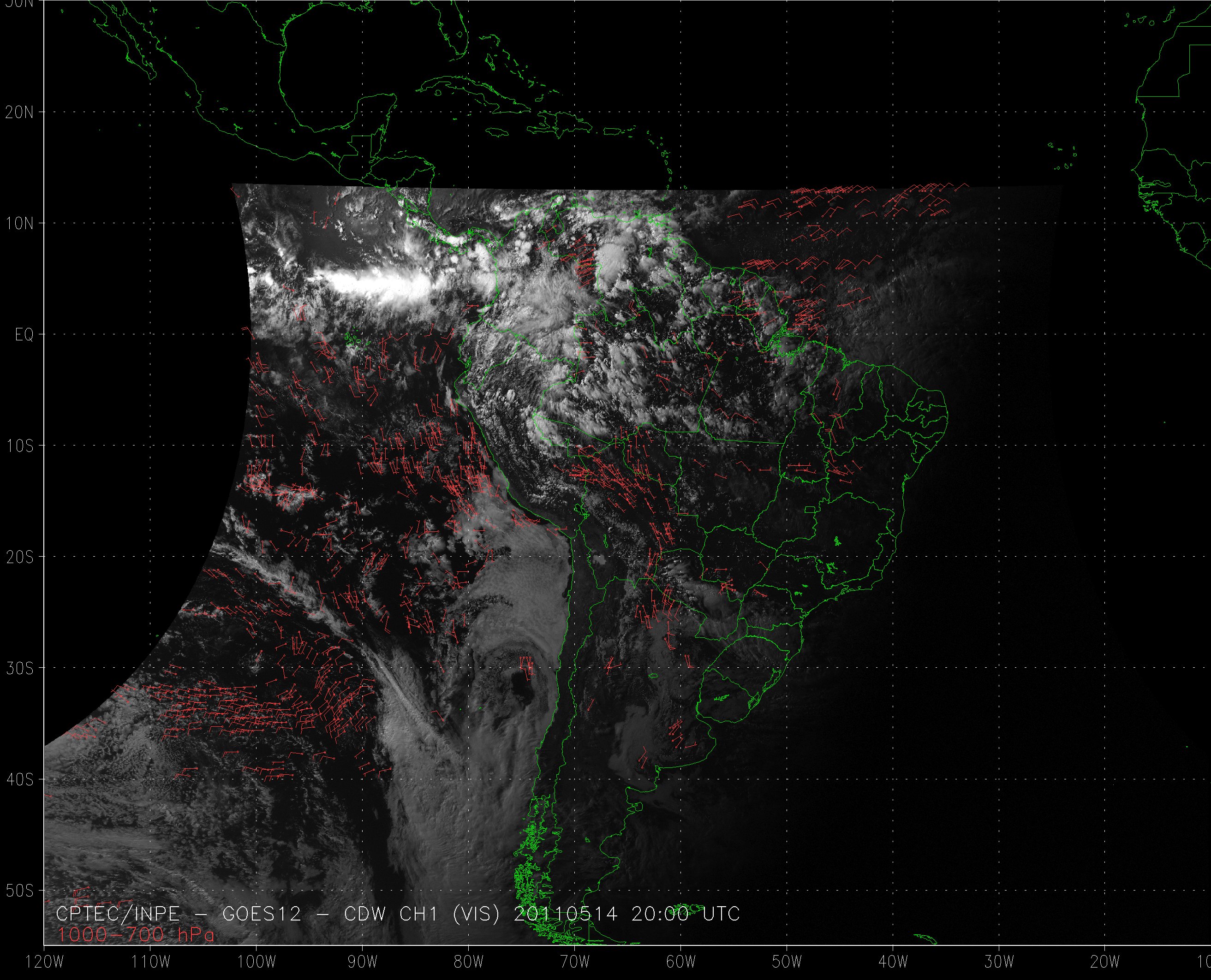
Task: Click the 10N latitude label
Action: [19, 224]
